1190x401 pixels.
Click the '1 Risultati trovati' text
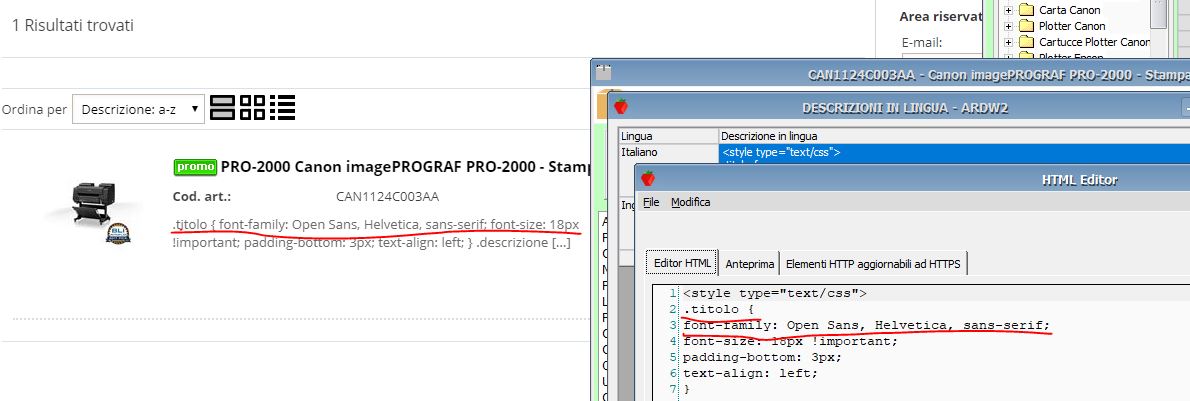coord(73,25)
